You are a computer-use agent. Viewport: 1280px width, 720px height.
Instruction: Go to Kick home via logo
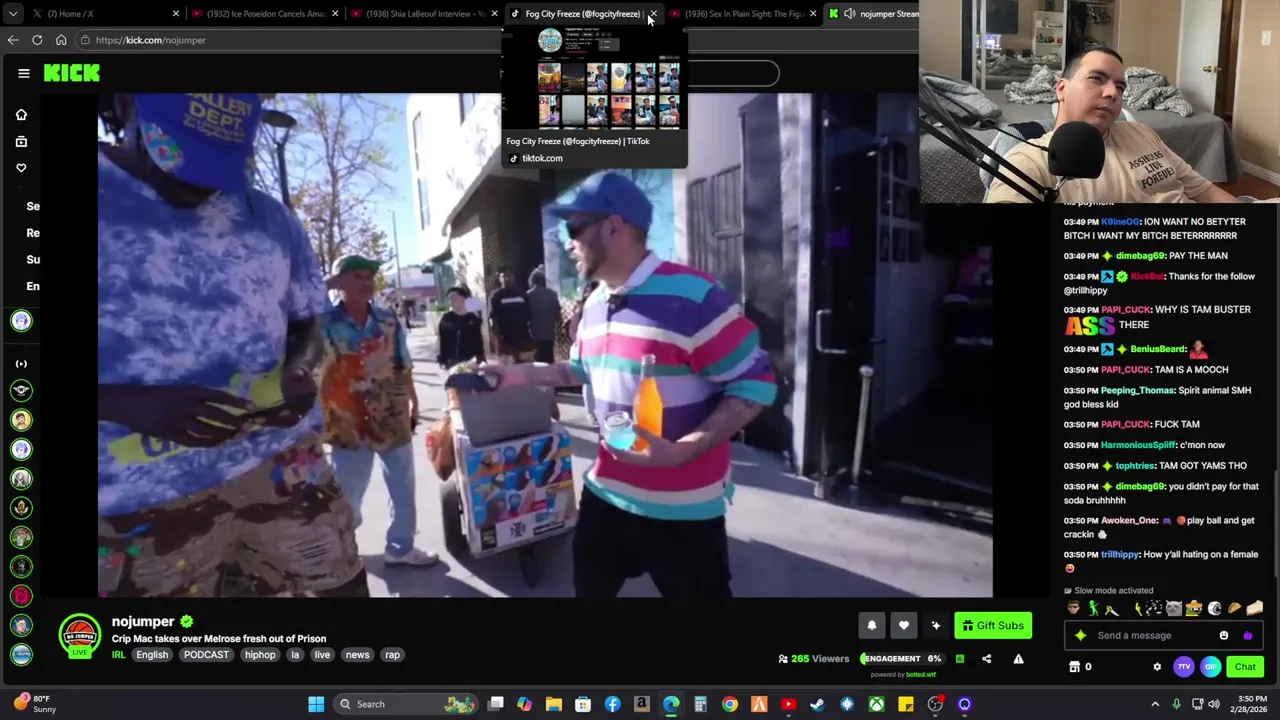71,73
